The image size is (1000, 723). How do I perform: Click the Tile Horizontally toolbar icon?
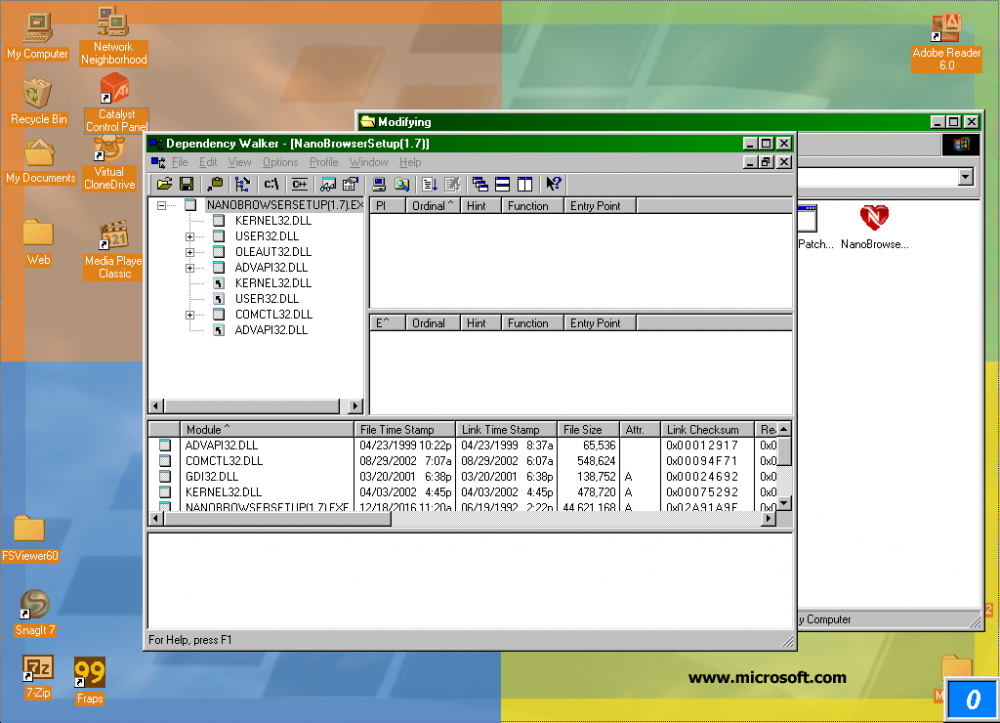click(x=502, y=184)
